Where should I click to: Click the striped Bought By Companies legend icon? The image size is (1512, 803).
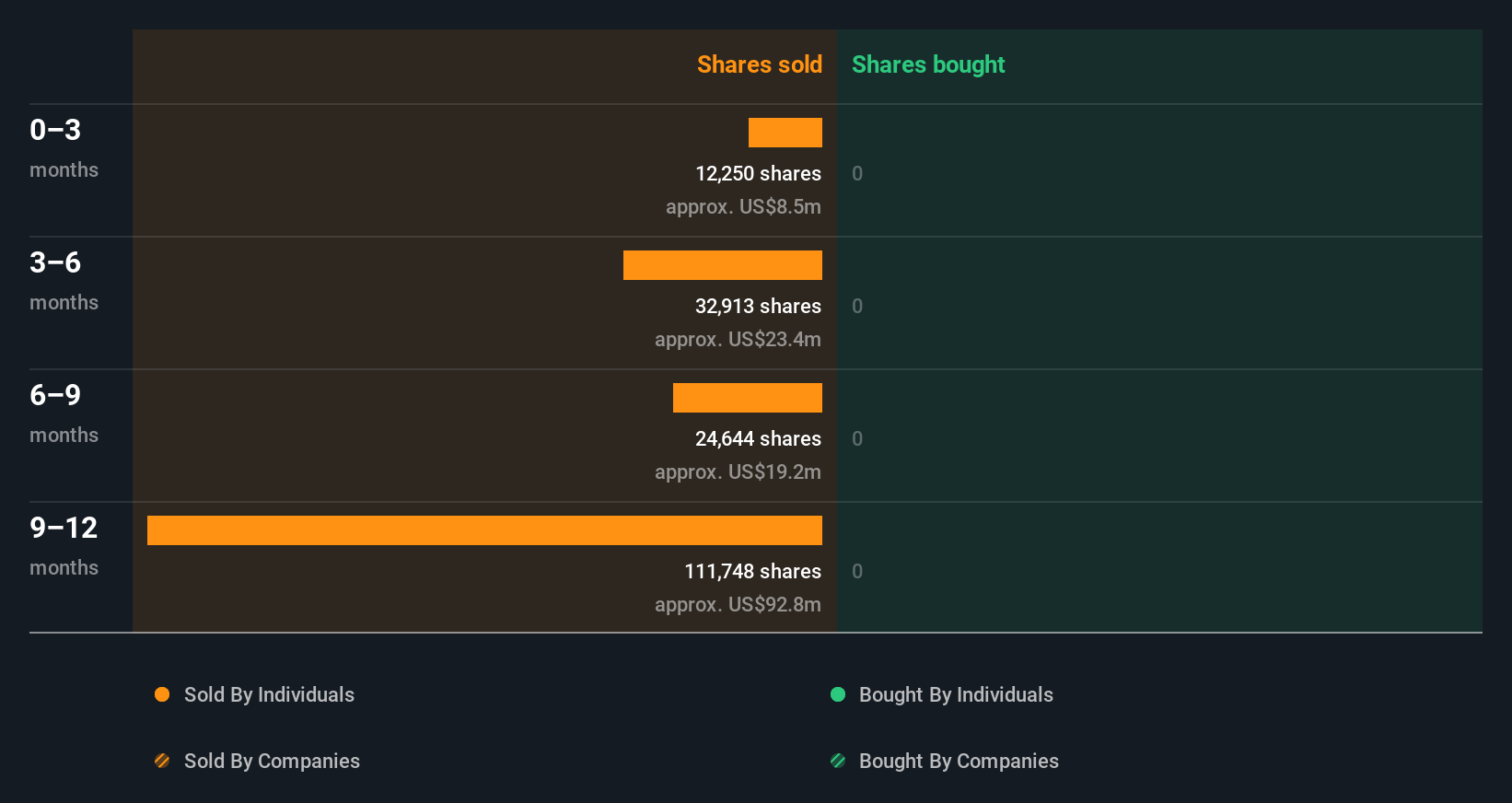point(838,761)
